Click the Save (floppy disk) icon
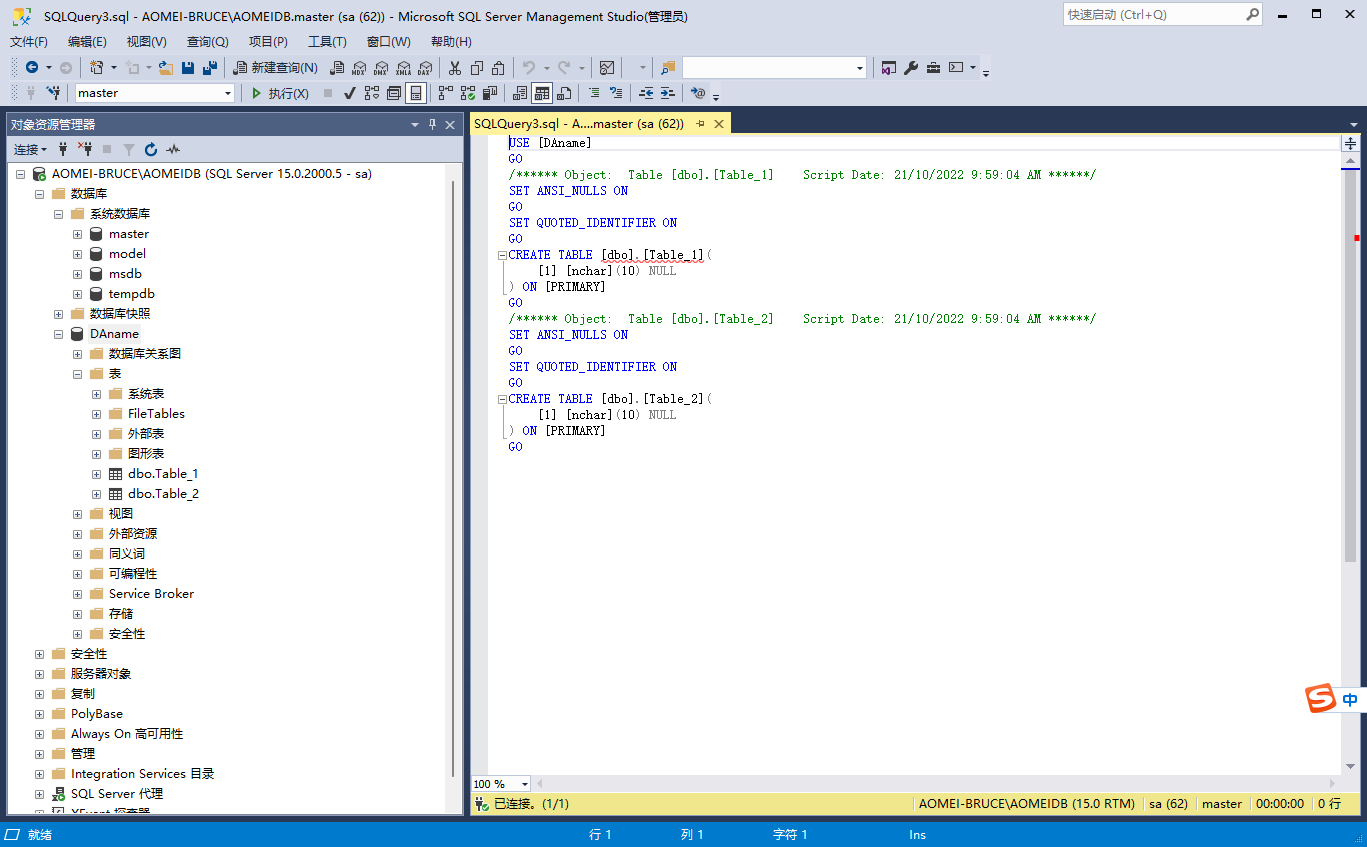 point(188,67)
